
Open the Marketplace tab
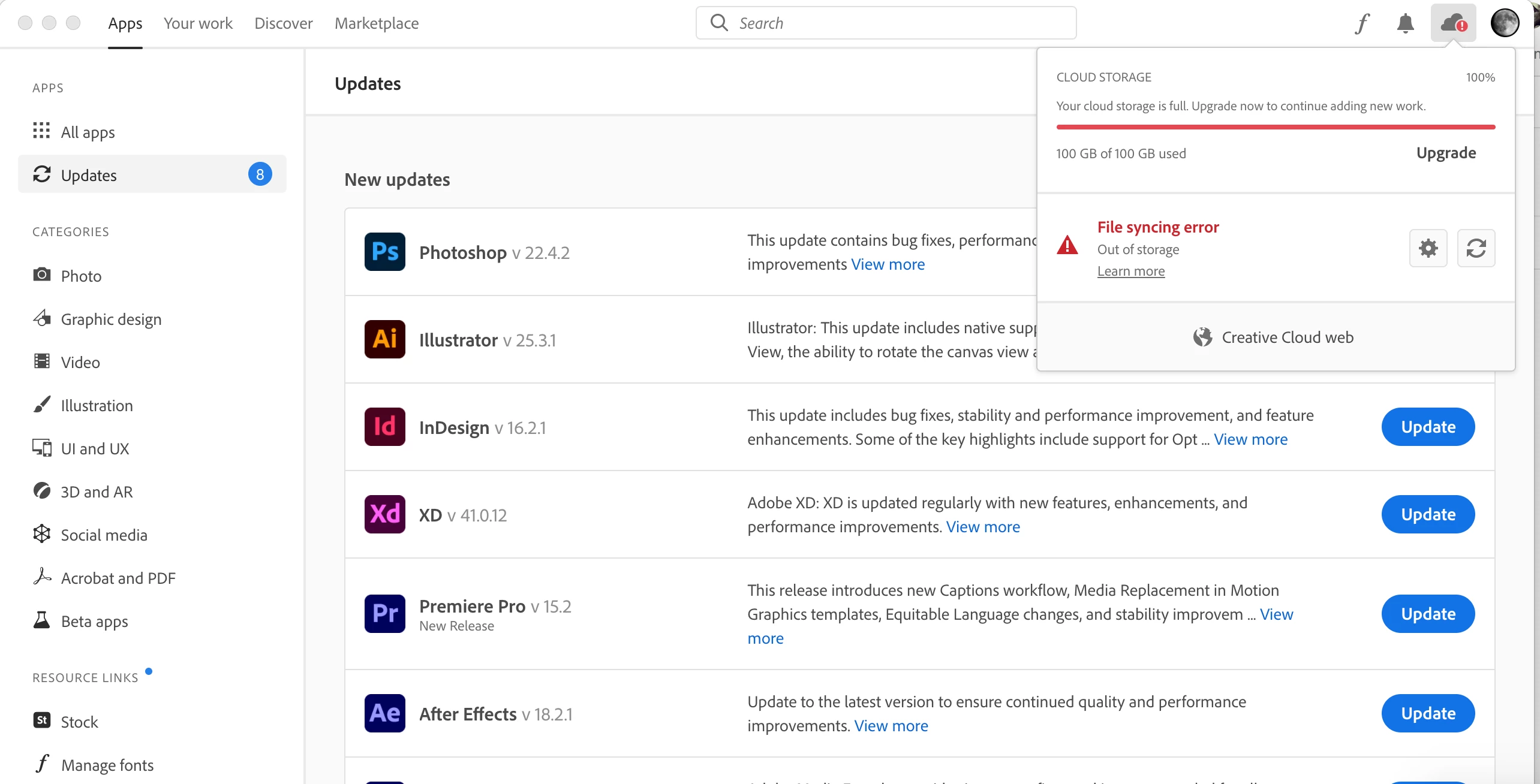(x=377, y=23)
